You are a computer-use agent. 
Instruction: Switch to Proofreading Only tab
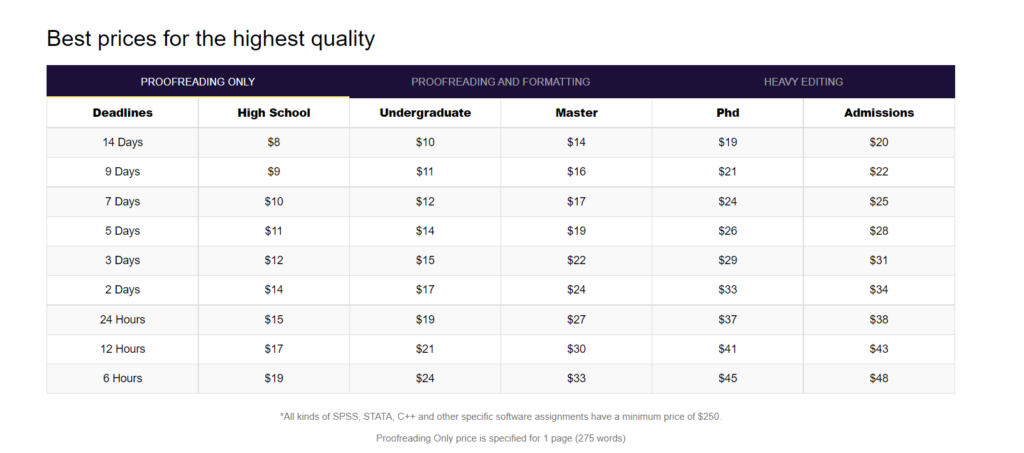coord(198,82)
